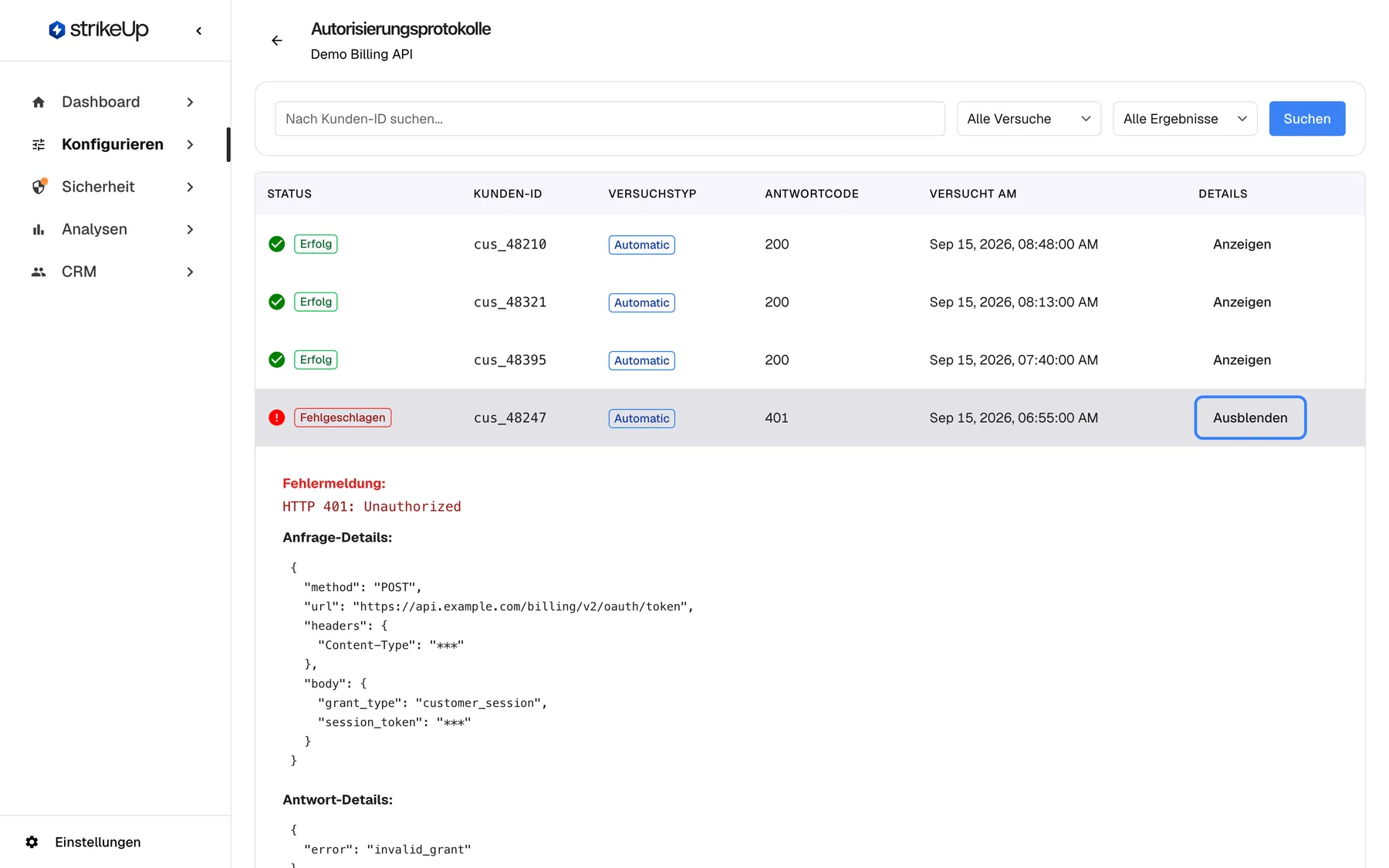Click the HTTP 401: Unauthorized error text
Image resolution: width=1389 pixels, height=868 pixels.
371,507
